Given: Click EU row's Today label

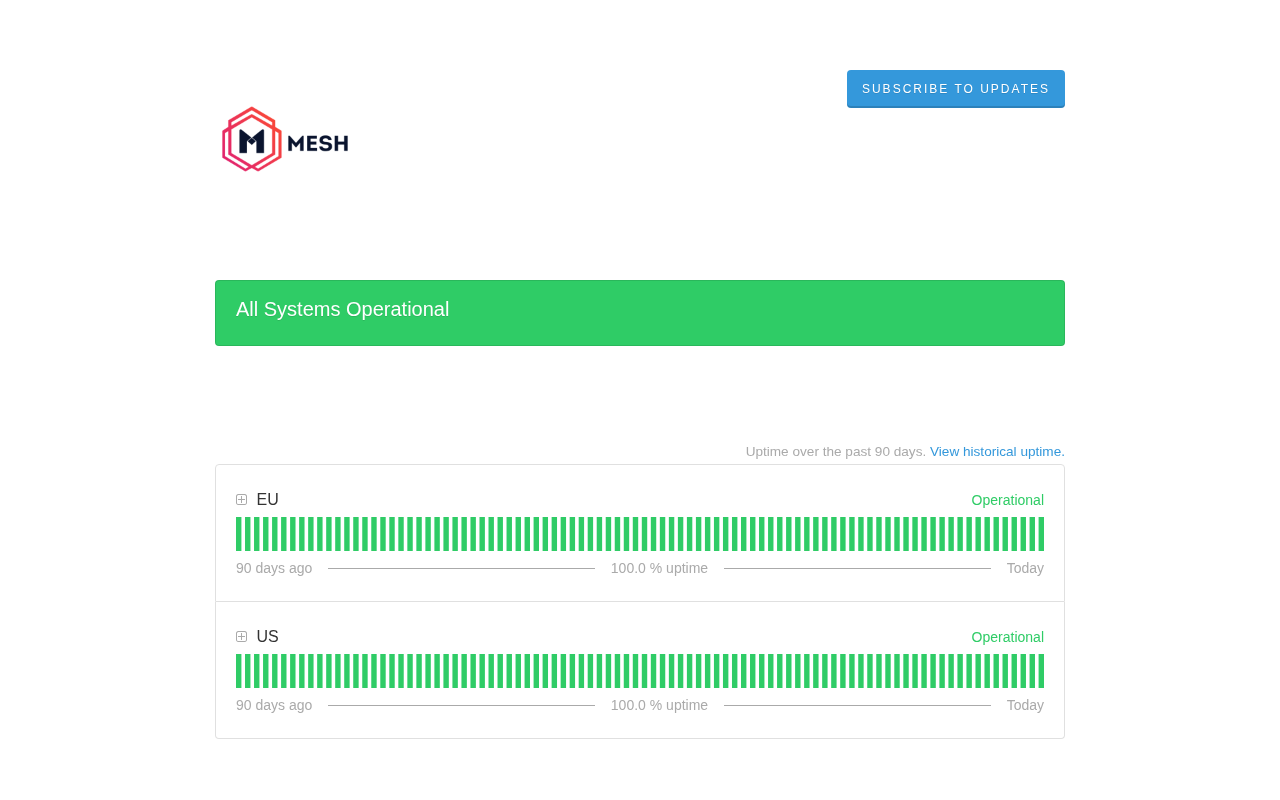Looking at the screenshot, I should pos(1025,568).
